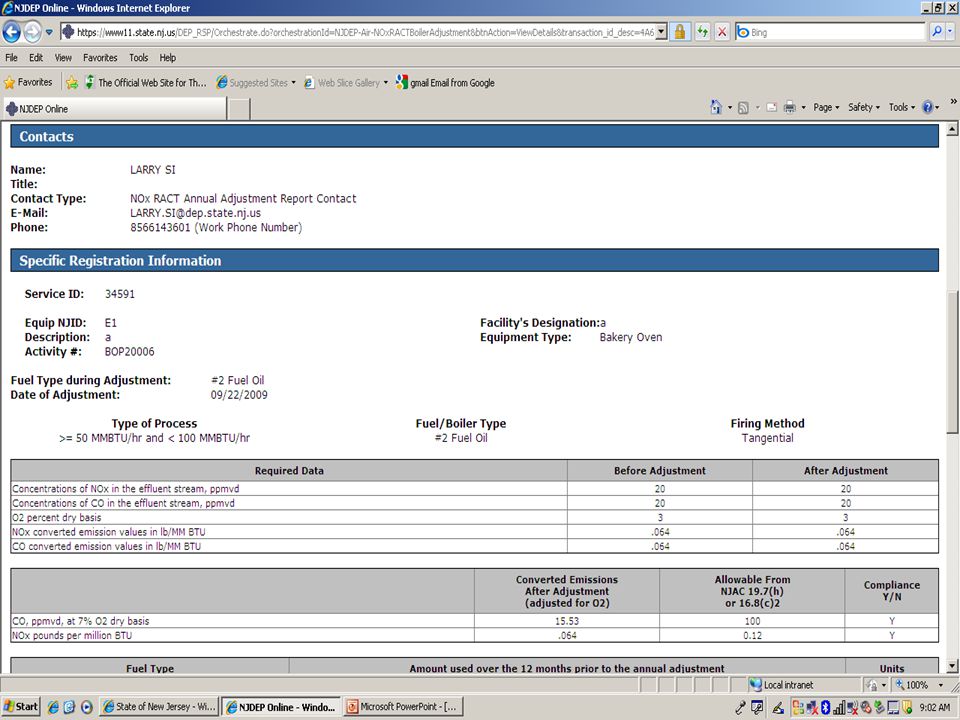Switch to Microsoft PowerPoint taskbar window
The width and height of the screenshot is (960, 720).
(403, 707)
